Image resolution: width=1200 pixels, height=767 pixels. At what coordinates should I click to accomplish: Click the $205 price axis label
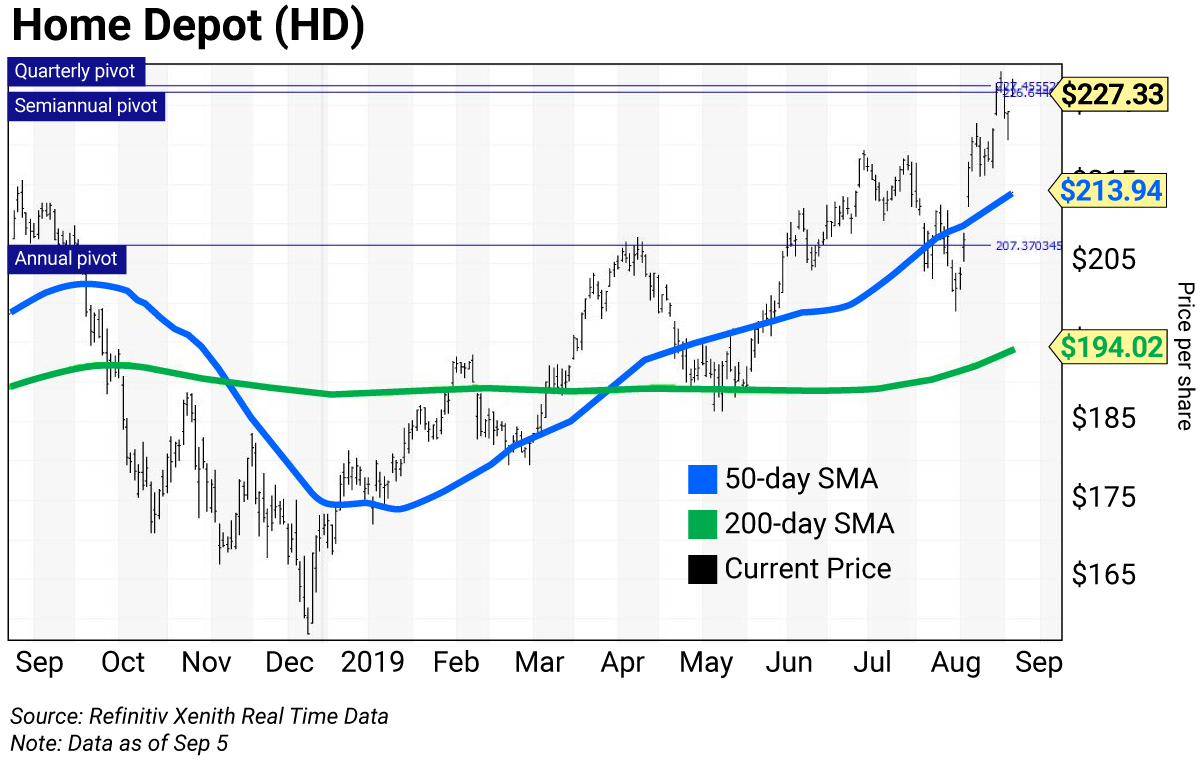coord(1105,260)
